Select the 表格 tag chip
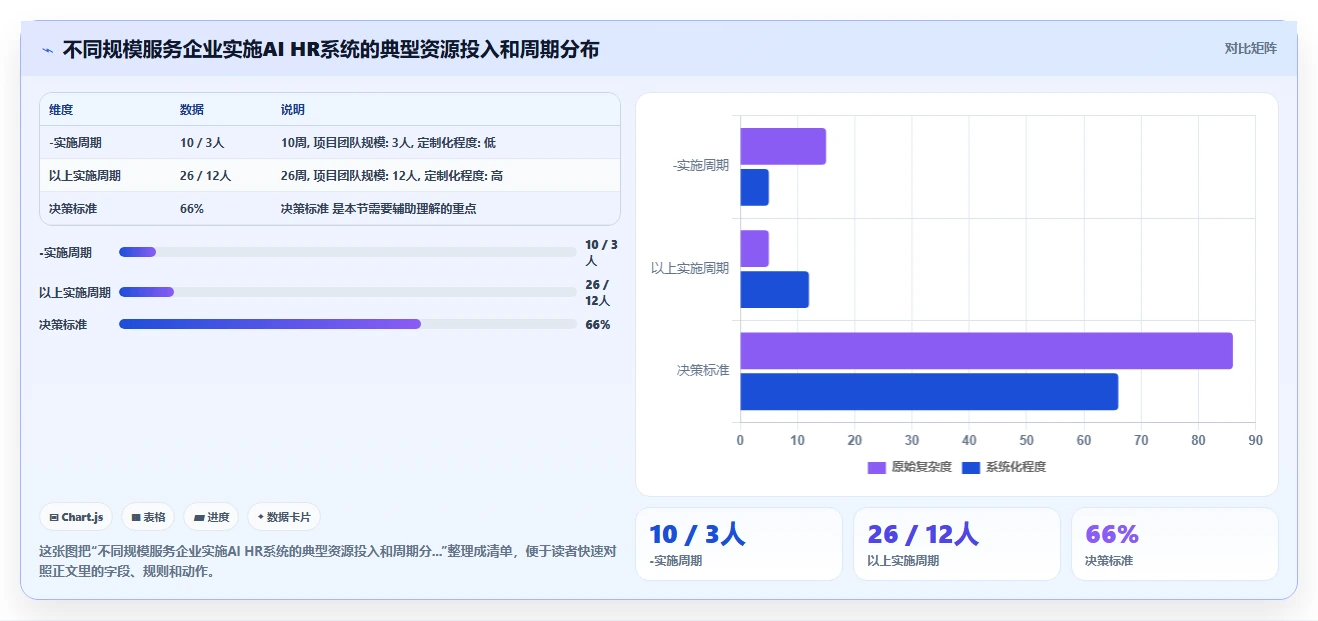The width and height of the screenshot is (1318, 621). click(x=148, y=517)
